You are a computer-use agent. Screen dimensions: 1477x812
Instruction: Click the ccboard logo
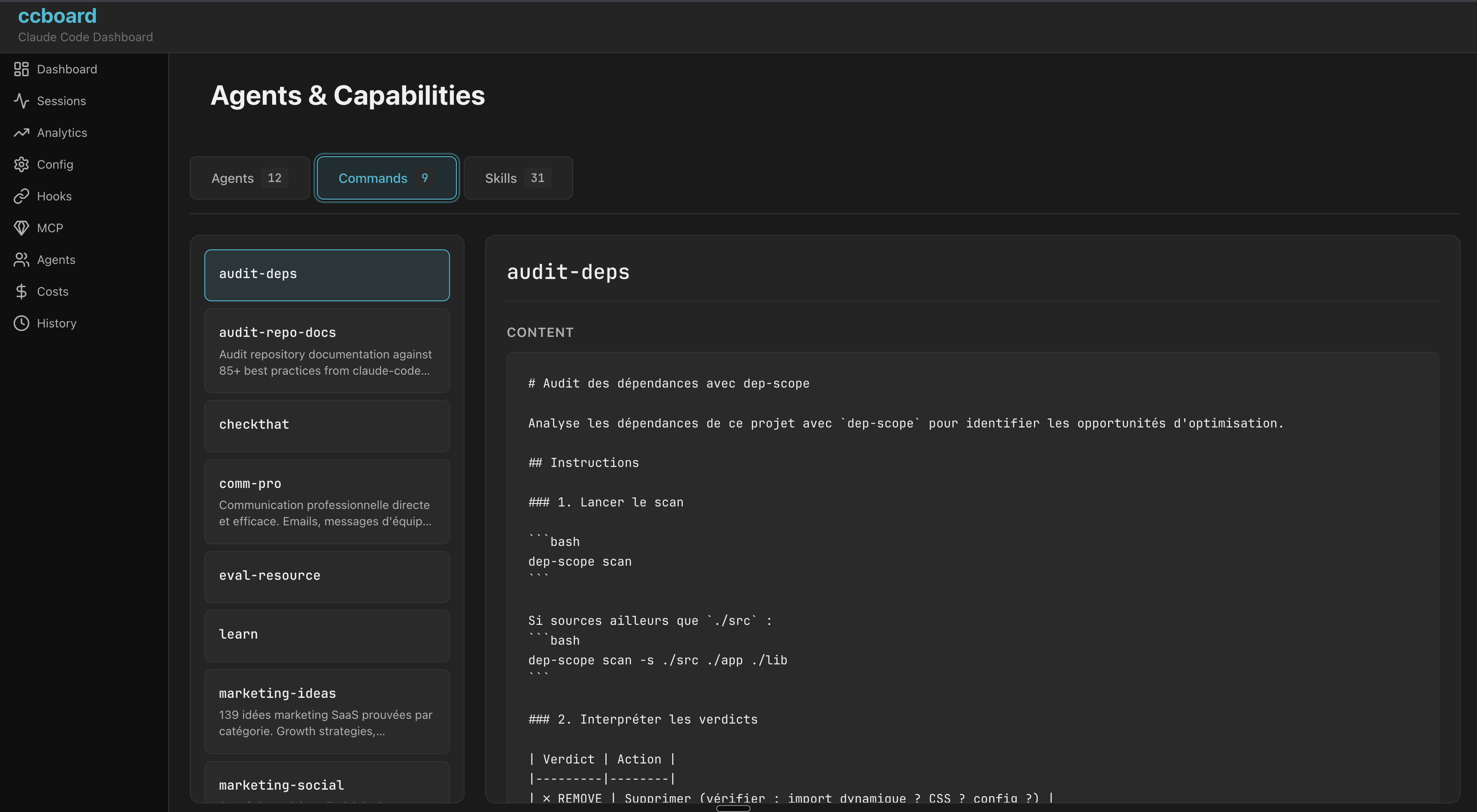57,16
